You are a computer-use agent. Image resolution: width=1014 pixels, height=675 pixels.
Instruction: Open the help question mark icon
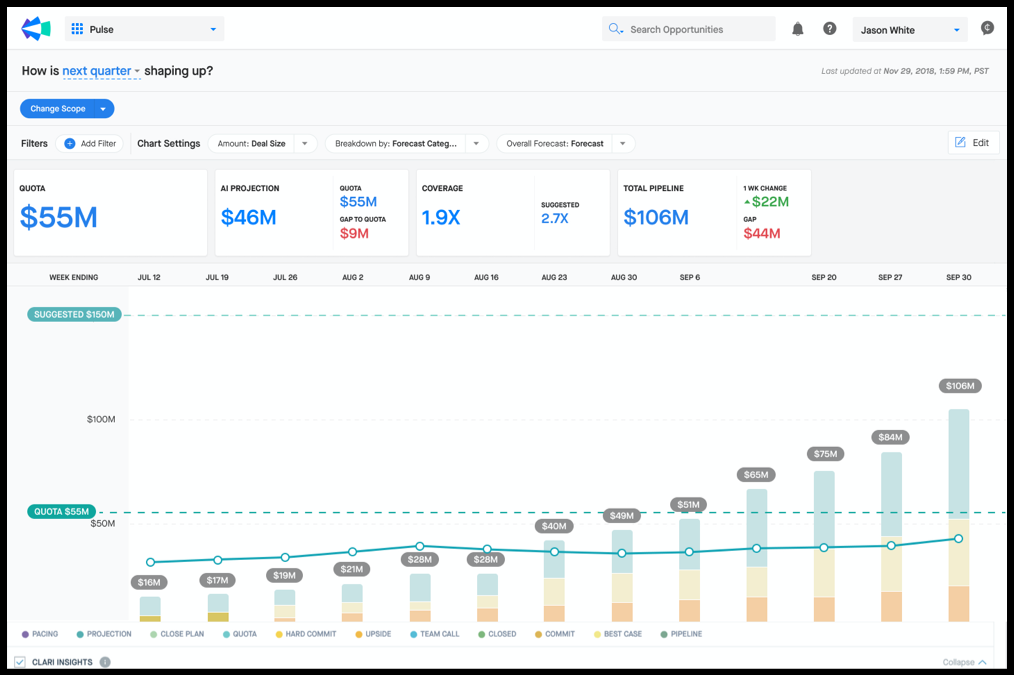830,29
